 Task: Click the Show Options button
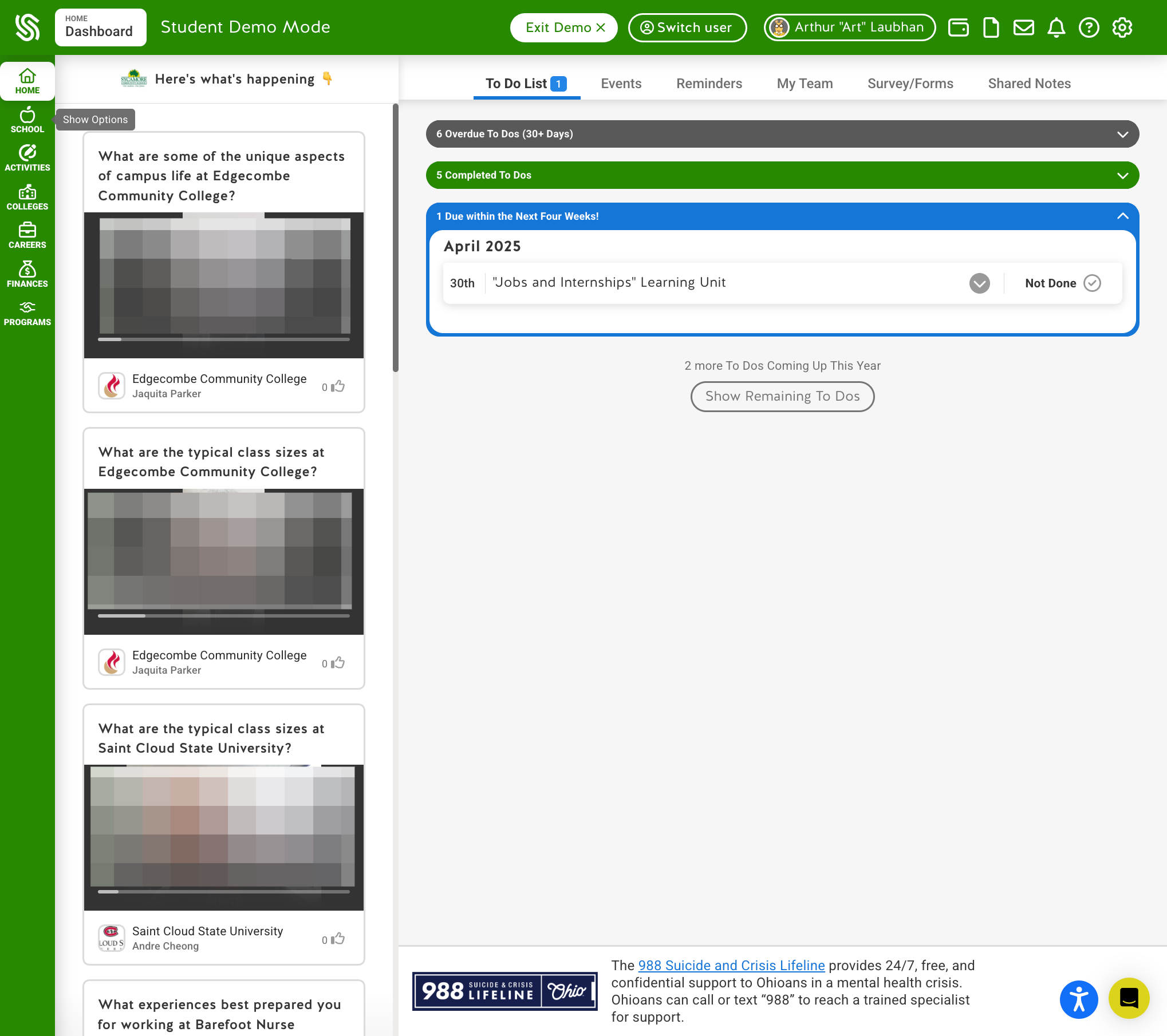tap(95, 120)
